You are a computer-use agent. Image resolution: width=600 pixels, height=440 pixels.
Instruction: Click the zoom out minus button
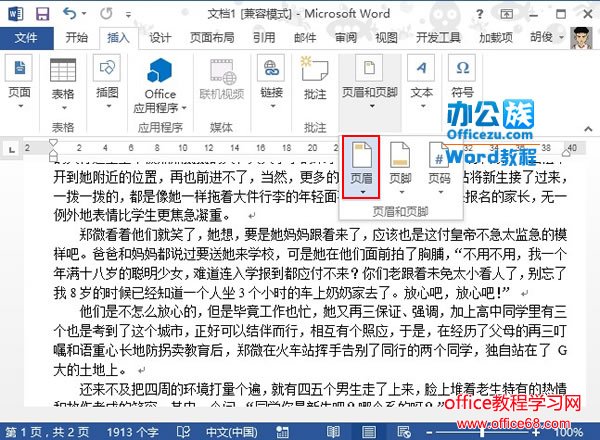pyautogui.click(x=429, y=433)
